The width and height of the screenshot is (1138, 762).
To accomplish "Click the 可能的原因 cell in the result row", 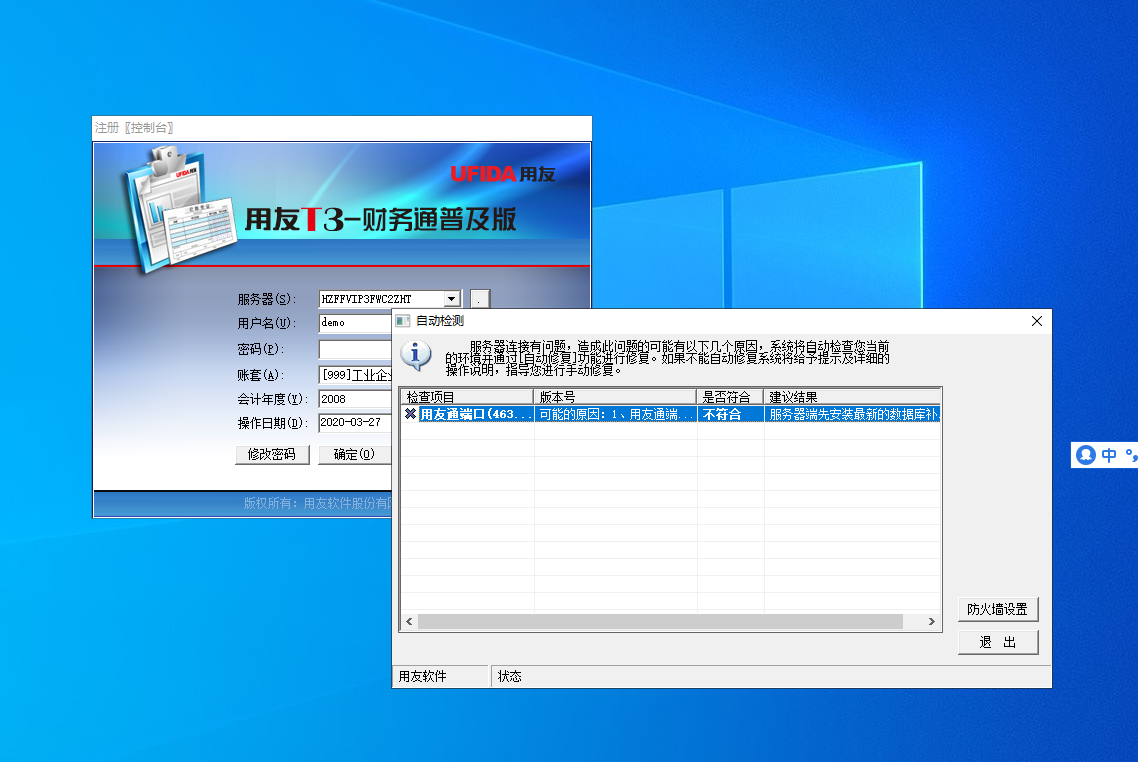I will pos(615,414).
